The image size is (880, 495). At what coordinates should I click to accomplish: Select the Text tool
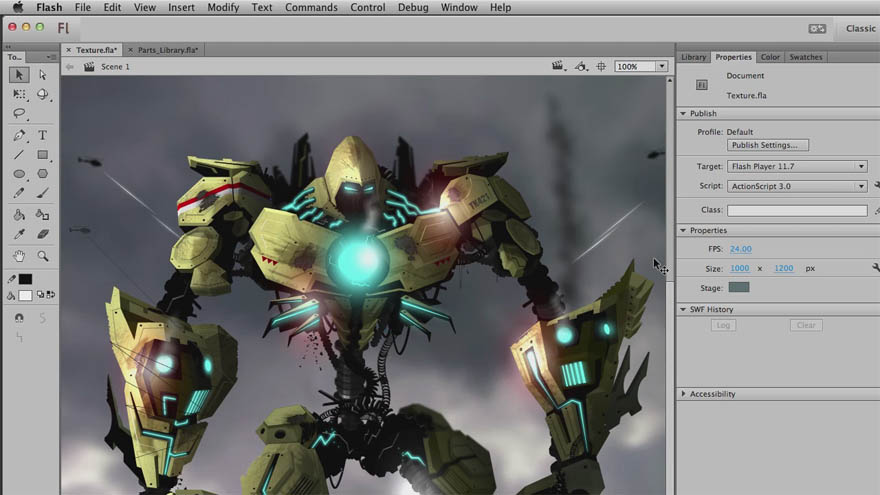click(43, 135)
